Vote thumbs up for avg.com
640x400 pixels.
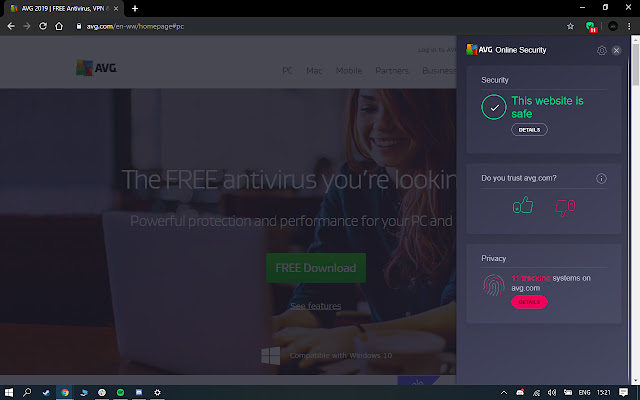point(523,205)
